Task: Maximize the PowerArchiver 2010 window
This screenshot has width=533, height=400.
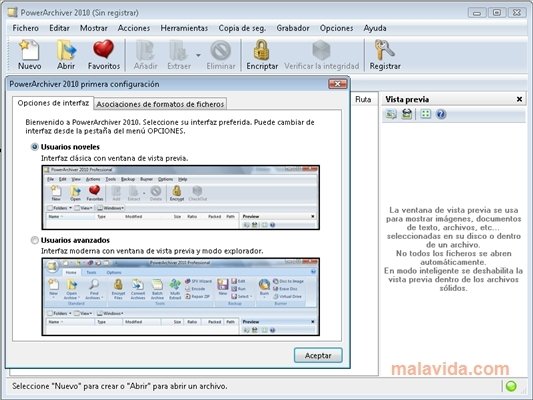Action: (497, 13)
